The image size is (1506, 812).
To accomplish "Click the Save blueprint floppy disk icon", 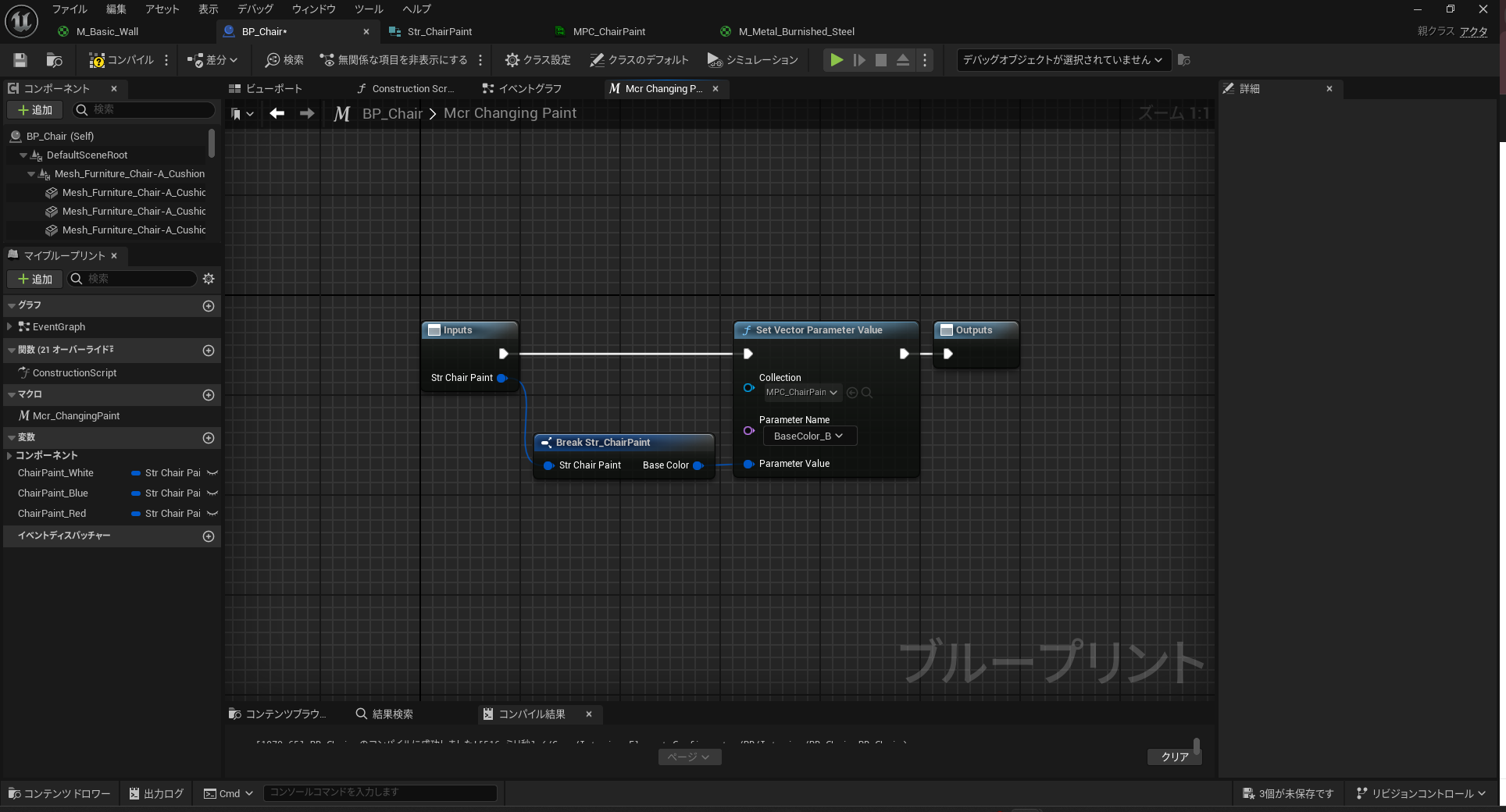I will coord(20,60).
